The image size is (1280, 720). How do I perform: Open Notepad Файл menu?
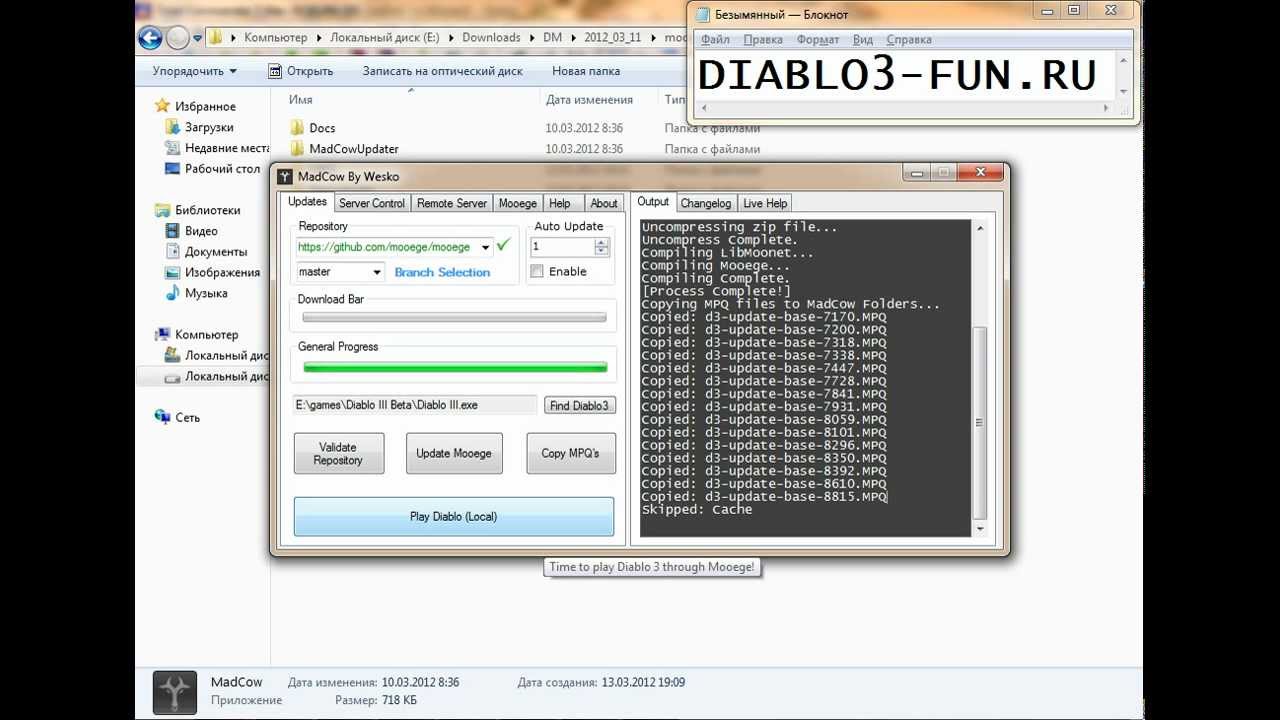[715, 40]
